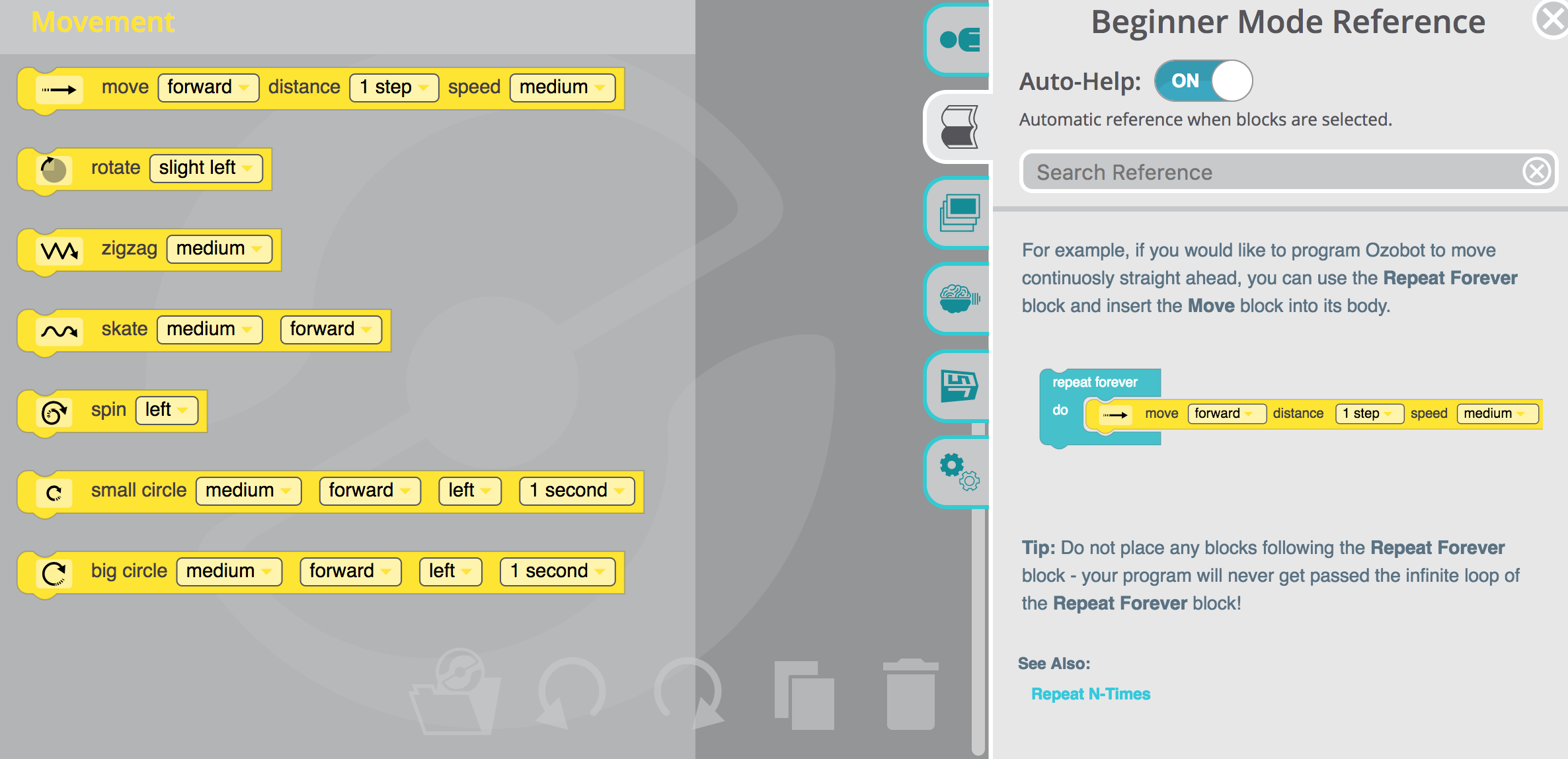1568x759 pixels.
Task: Select the move forward block icon
Action: click(56, 87)
